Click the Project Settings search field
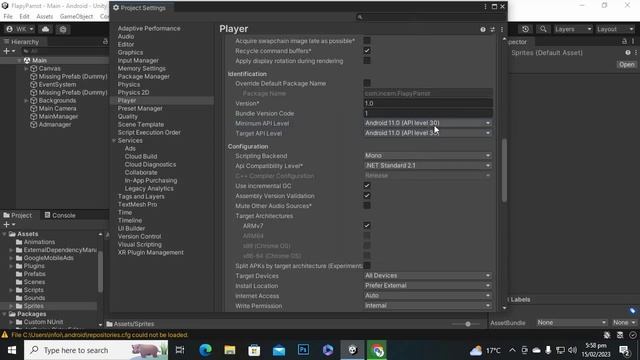The height and width of the screenshot is (360, 640). coord(430,17)
